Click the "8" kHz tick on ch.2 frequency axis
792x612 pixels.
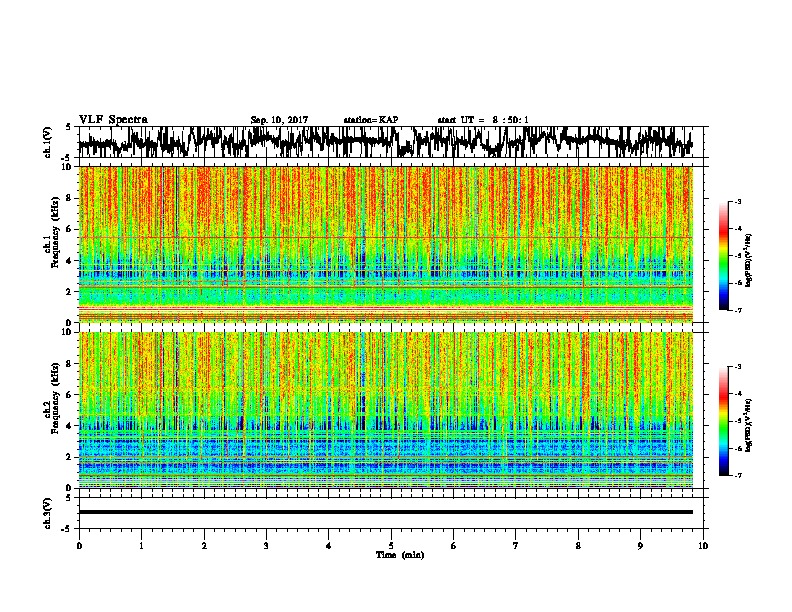pyautogui.click(x=70, y=364)
